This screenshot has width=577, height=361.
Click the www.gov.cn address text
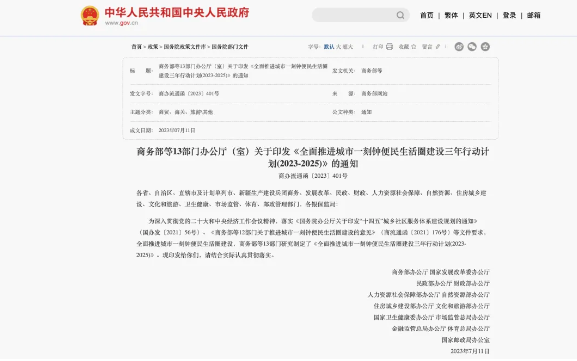tap(121, 23)
